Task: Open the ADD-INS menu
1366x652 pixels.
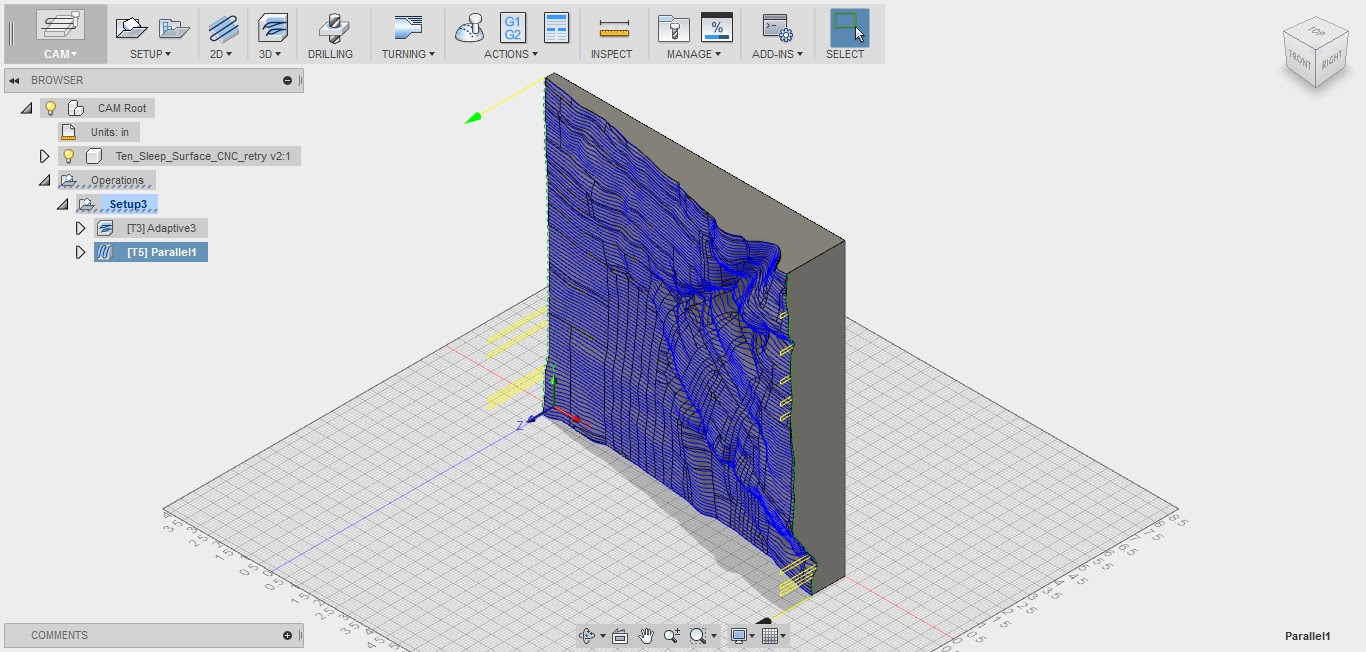Action: coord(777,54)
